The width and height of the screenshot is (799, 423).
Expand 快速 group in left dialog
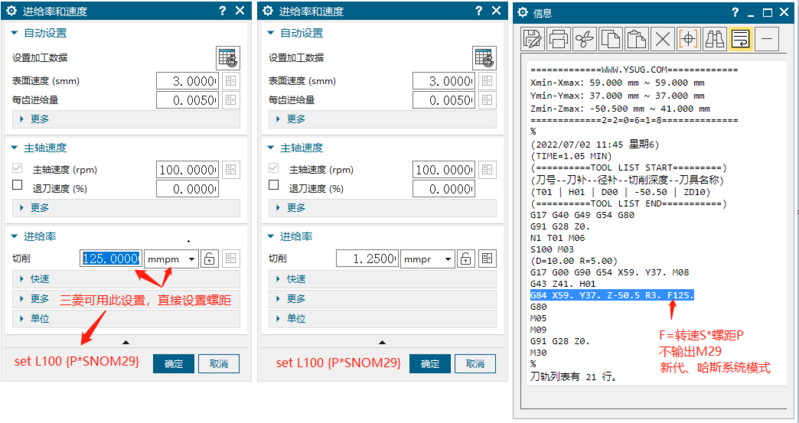pyautogui.click(x=126, y=279)
